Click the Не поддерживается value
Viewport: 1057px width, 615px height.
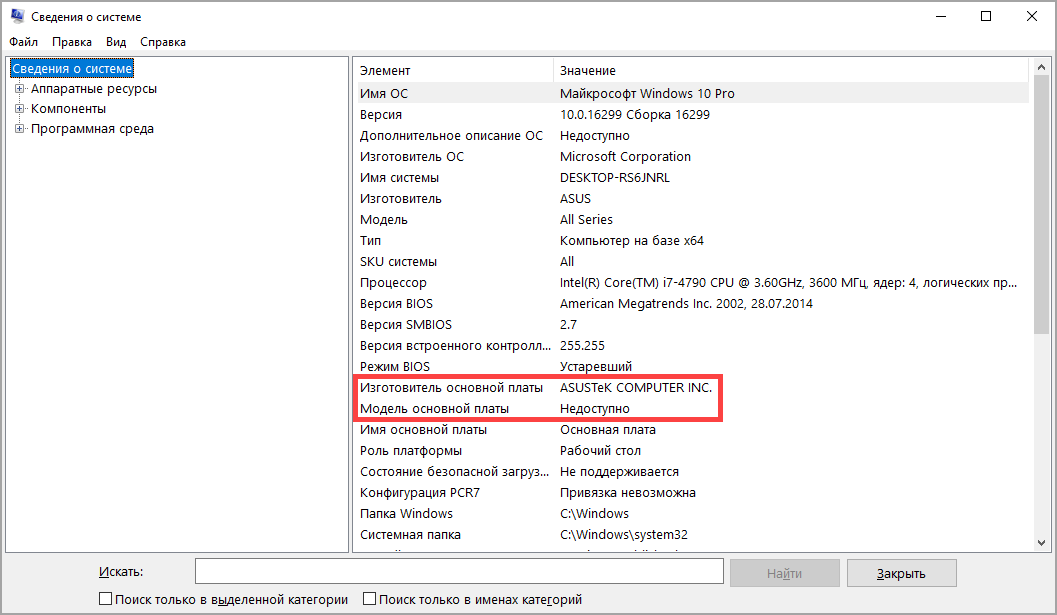point(620,471)
